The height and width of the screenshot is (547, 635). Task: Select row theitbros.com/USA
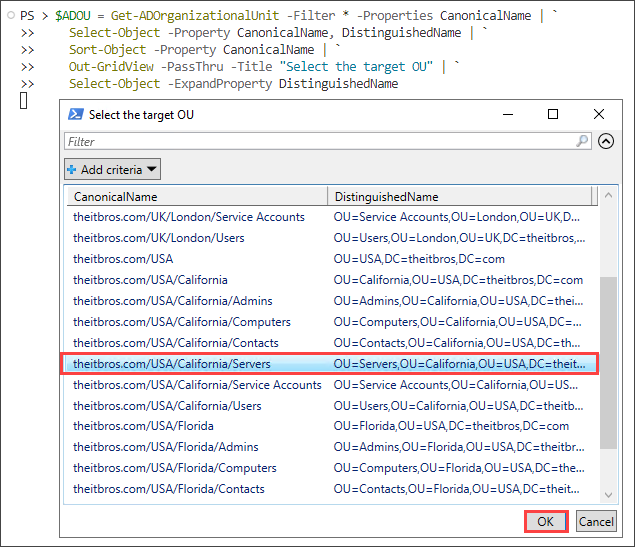pyautogui.click(x=332, y=259)
